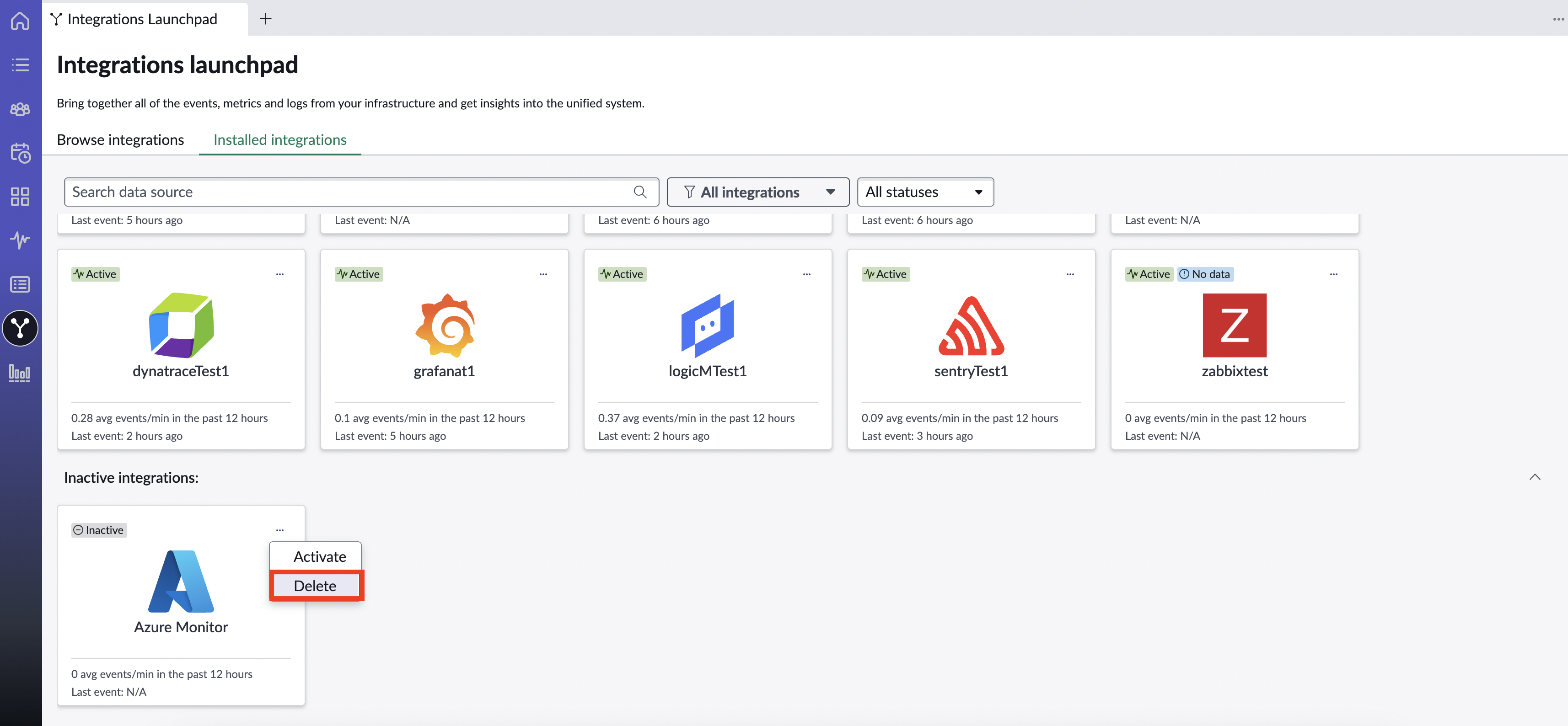This screenshot has width=1568, height=726.
Task: Click the Inactive badge on Azure Monitor
Action: [x=99, y=531]
